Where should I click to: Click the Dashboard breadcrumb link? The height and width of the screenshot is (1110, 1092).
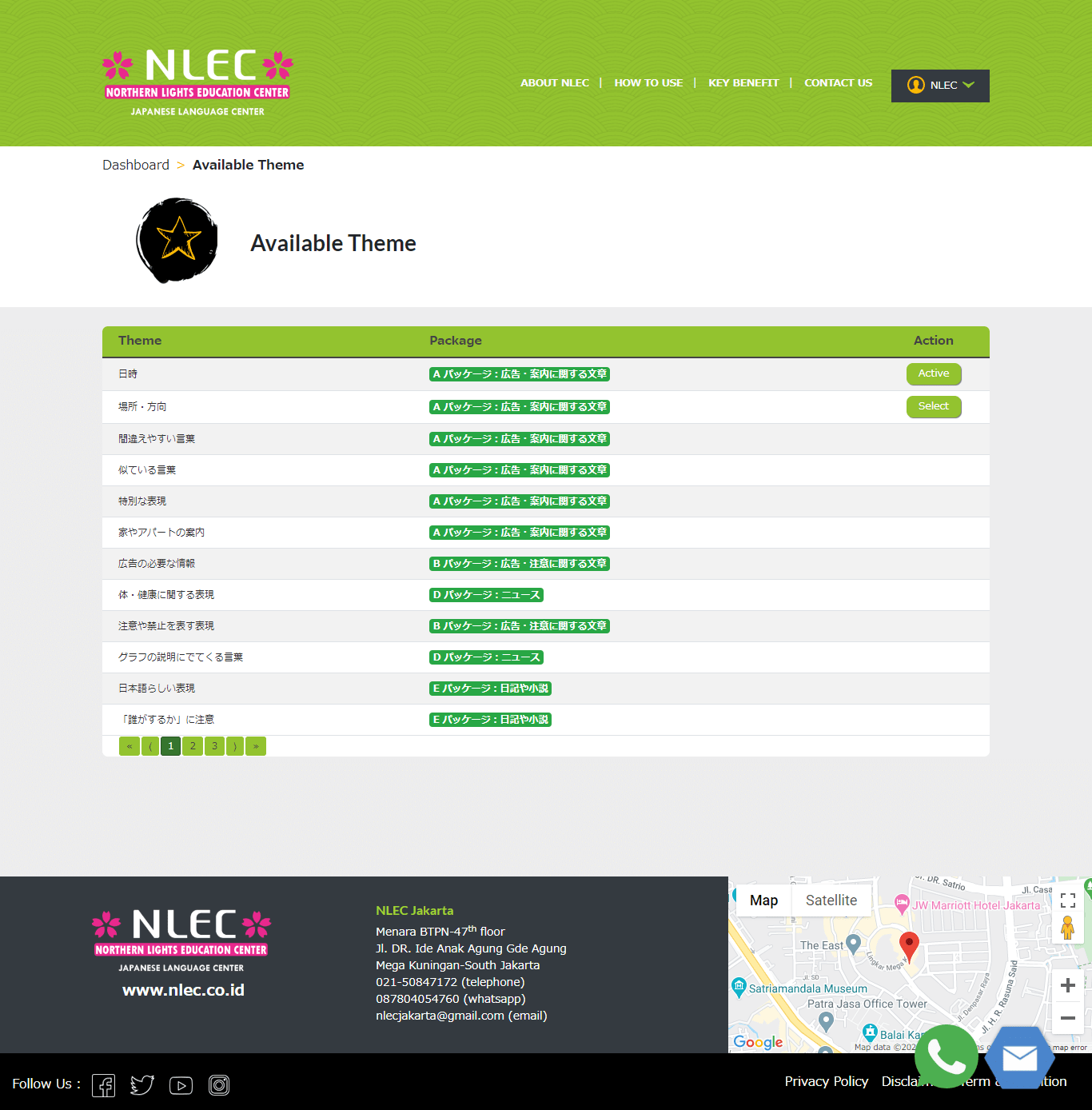tap(136, 165)
